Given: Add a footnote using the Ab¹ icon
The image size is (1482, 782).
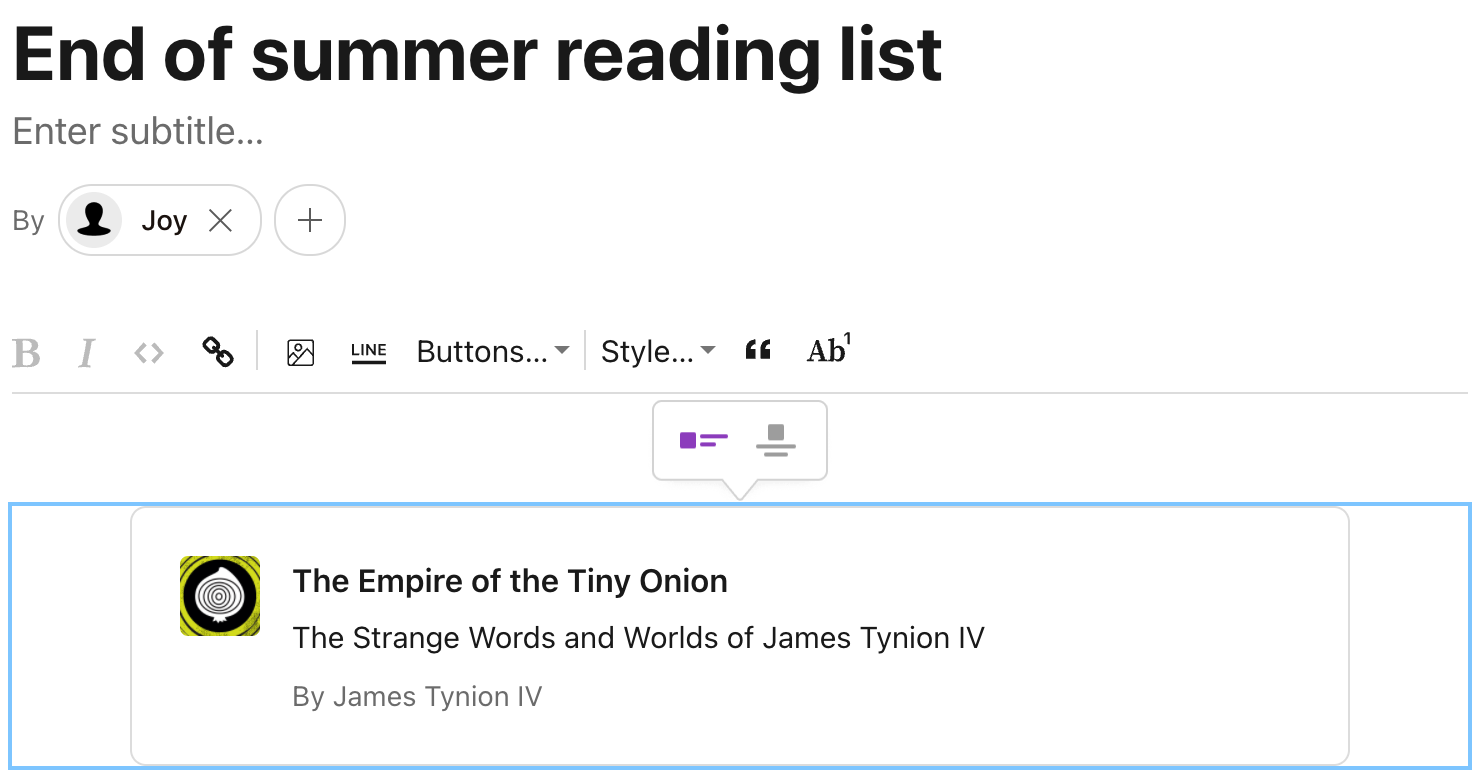Looking at the screenshot, I should [828, 350].
